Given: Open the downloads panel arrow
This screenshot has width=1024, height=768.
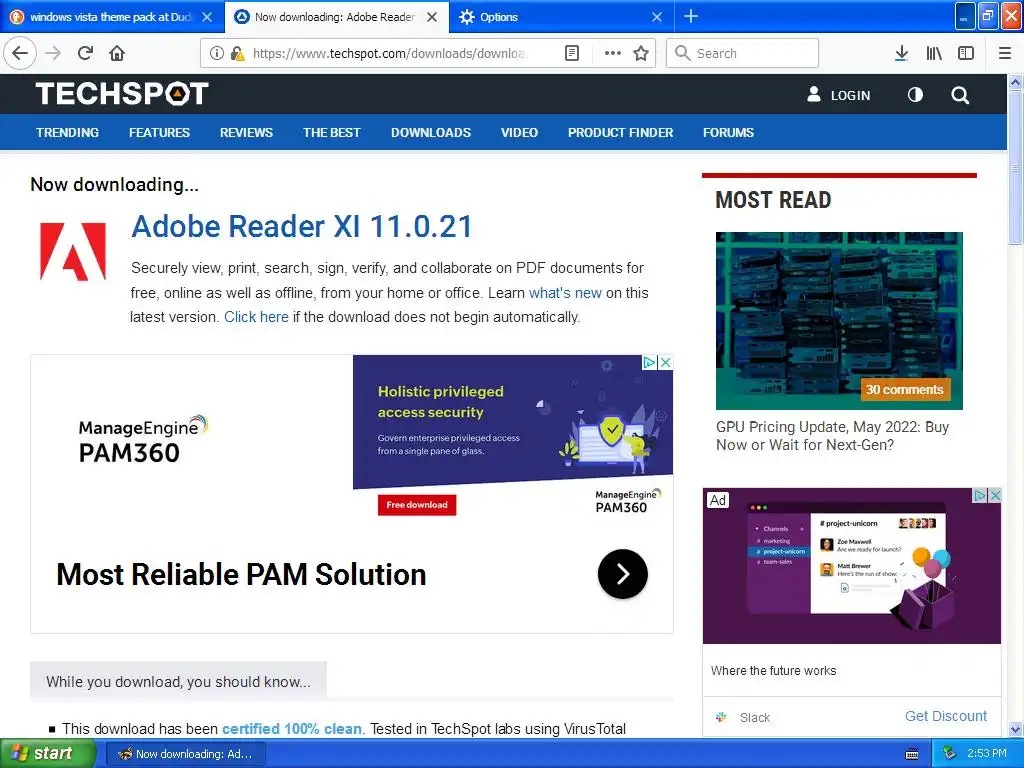Looking at the screenshot, I should pyautogui.click(x=901, y=54).
